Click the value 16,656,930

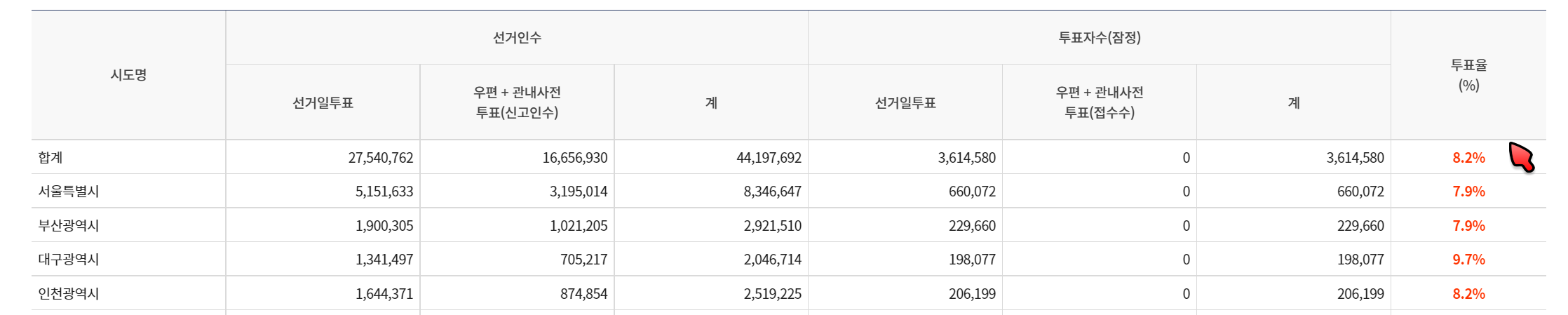point(575,158)
